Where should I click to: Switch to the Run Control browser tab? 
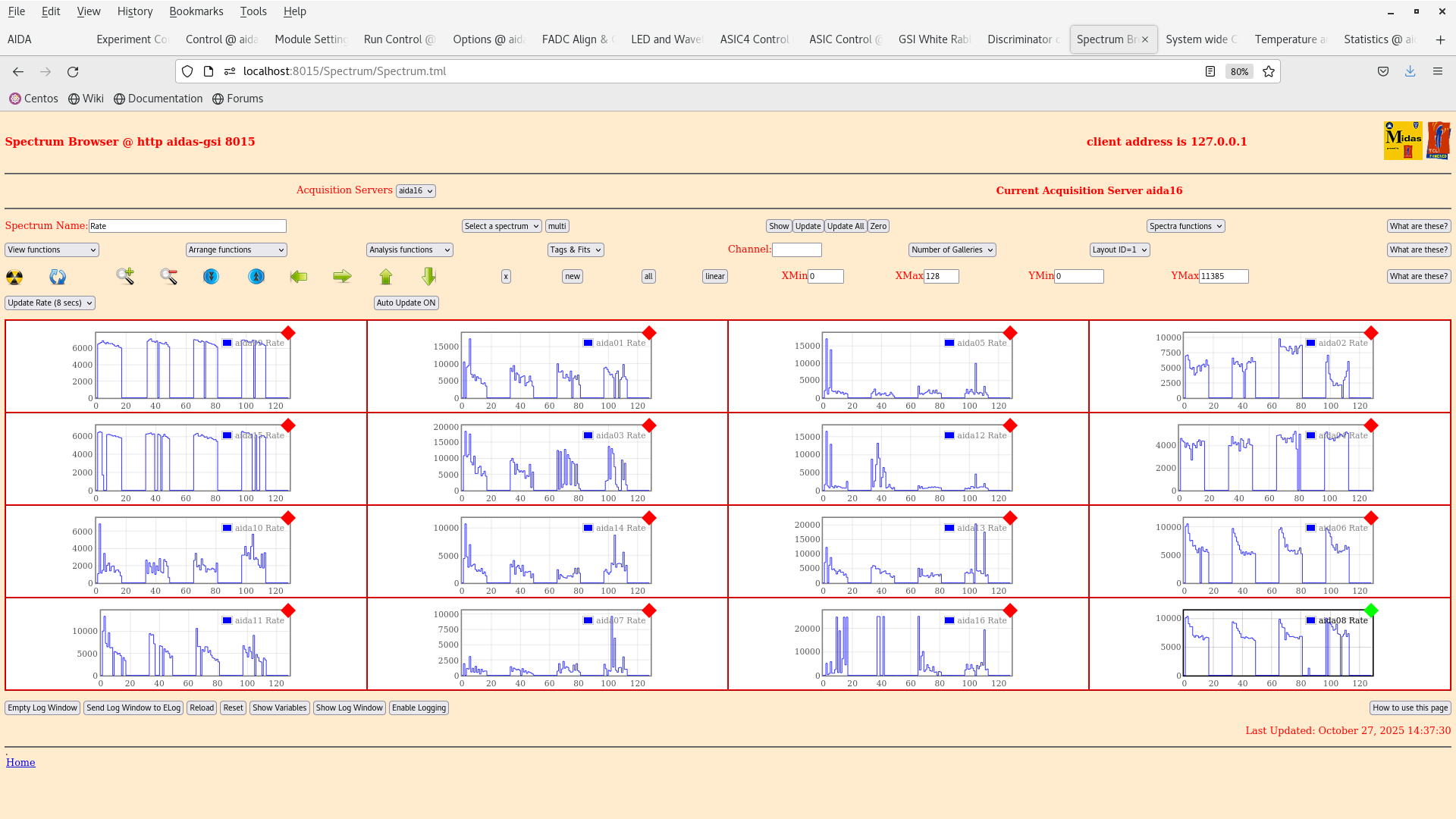400,39
